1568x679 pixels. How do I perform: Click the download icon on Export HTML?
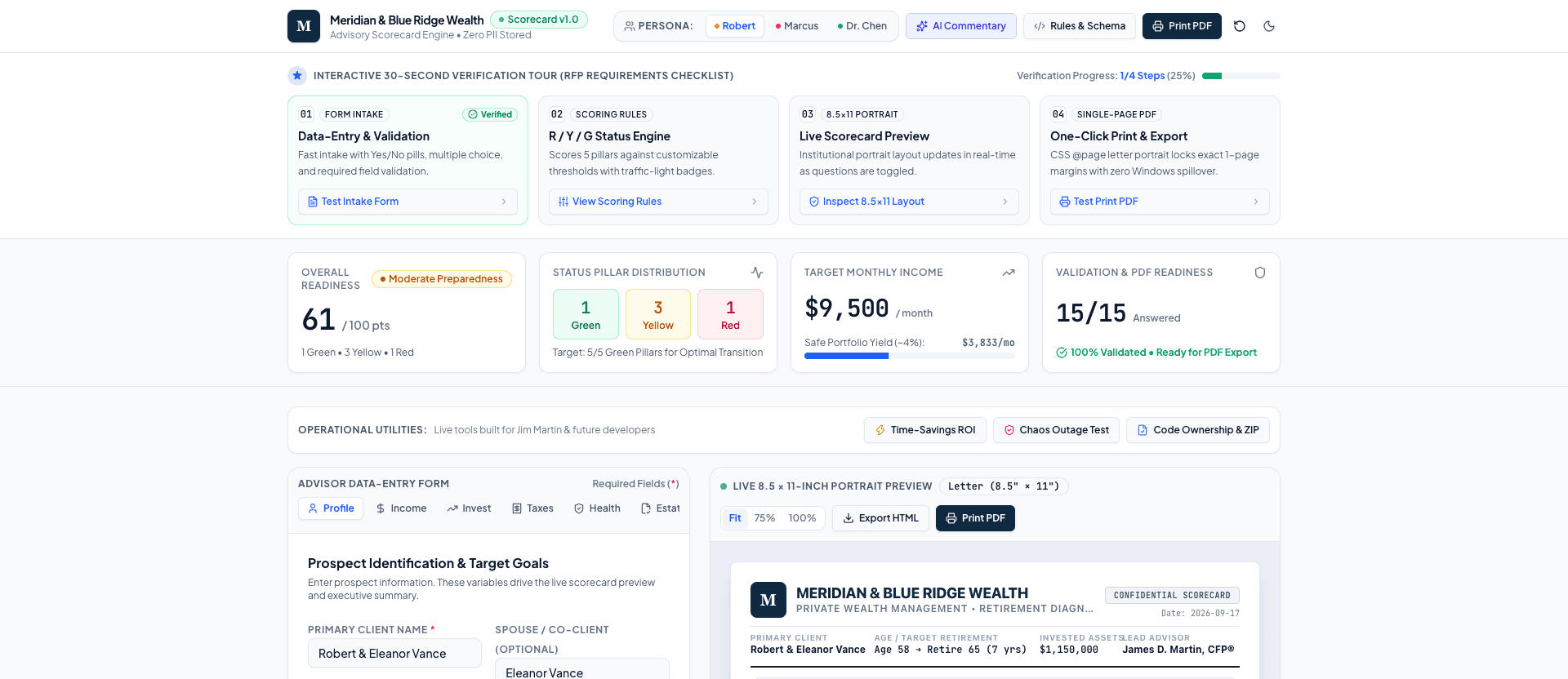[849, 518]
